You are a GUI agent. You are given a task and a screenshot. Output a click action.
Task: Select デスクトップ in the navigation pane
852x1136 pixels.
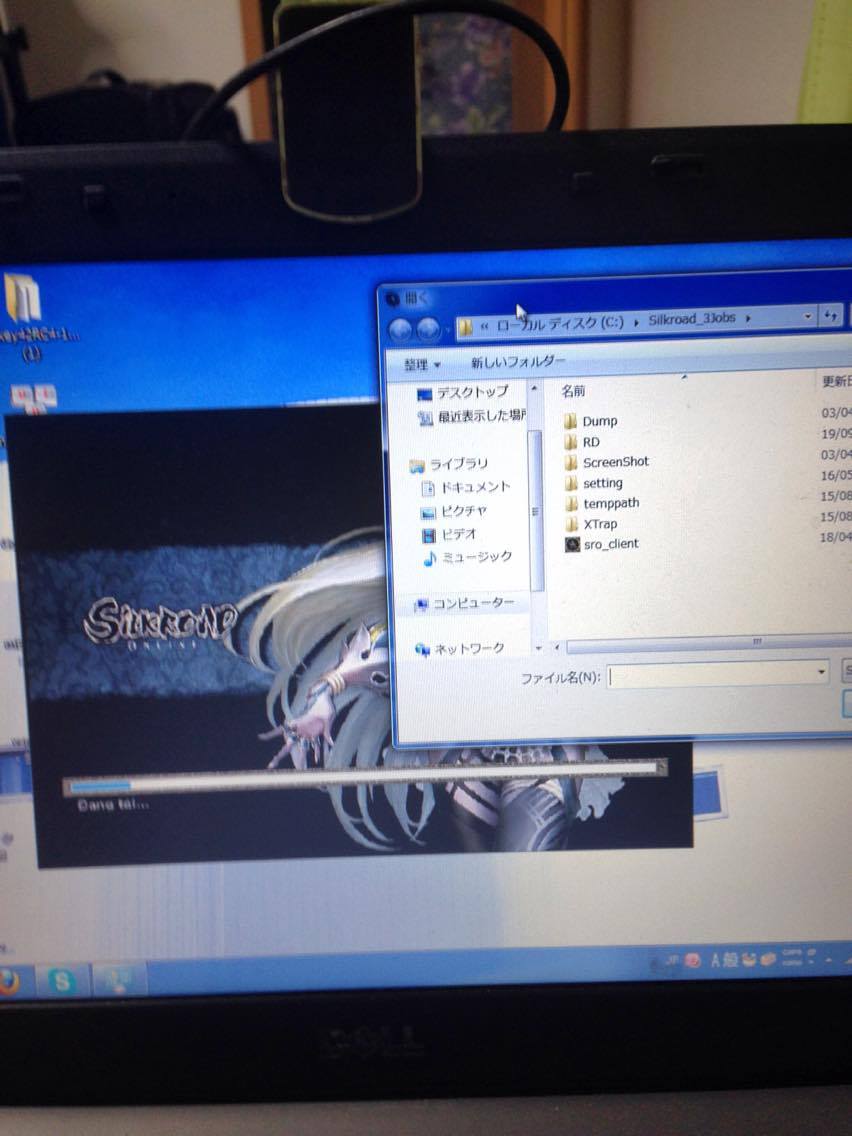click(463, 393)
